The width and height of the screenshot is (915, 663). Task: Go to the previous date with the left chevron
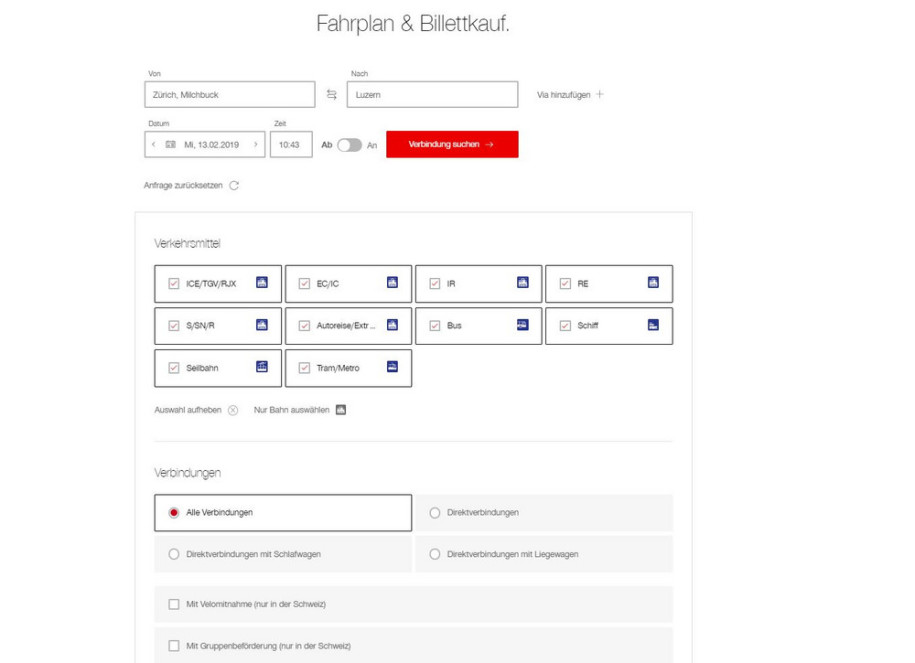click(153, 144)
